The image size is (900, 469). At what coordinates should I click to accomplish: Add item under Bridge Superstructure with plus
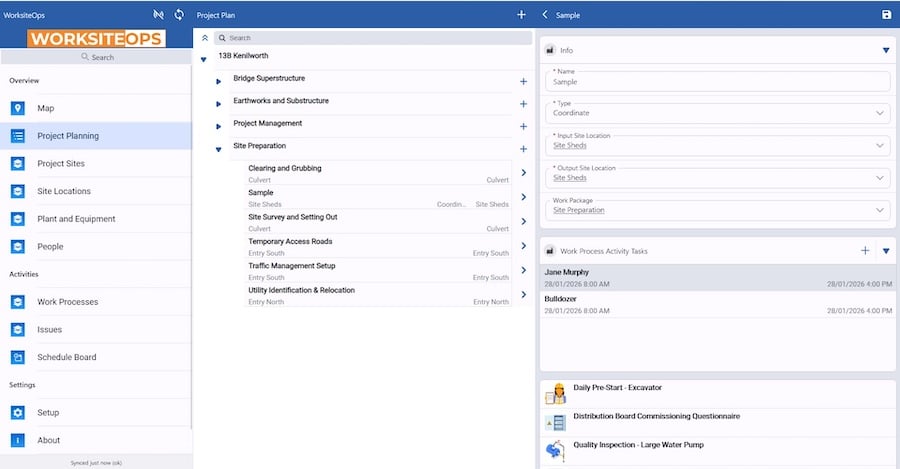[523, 82]
